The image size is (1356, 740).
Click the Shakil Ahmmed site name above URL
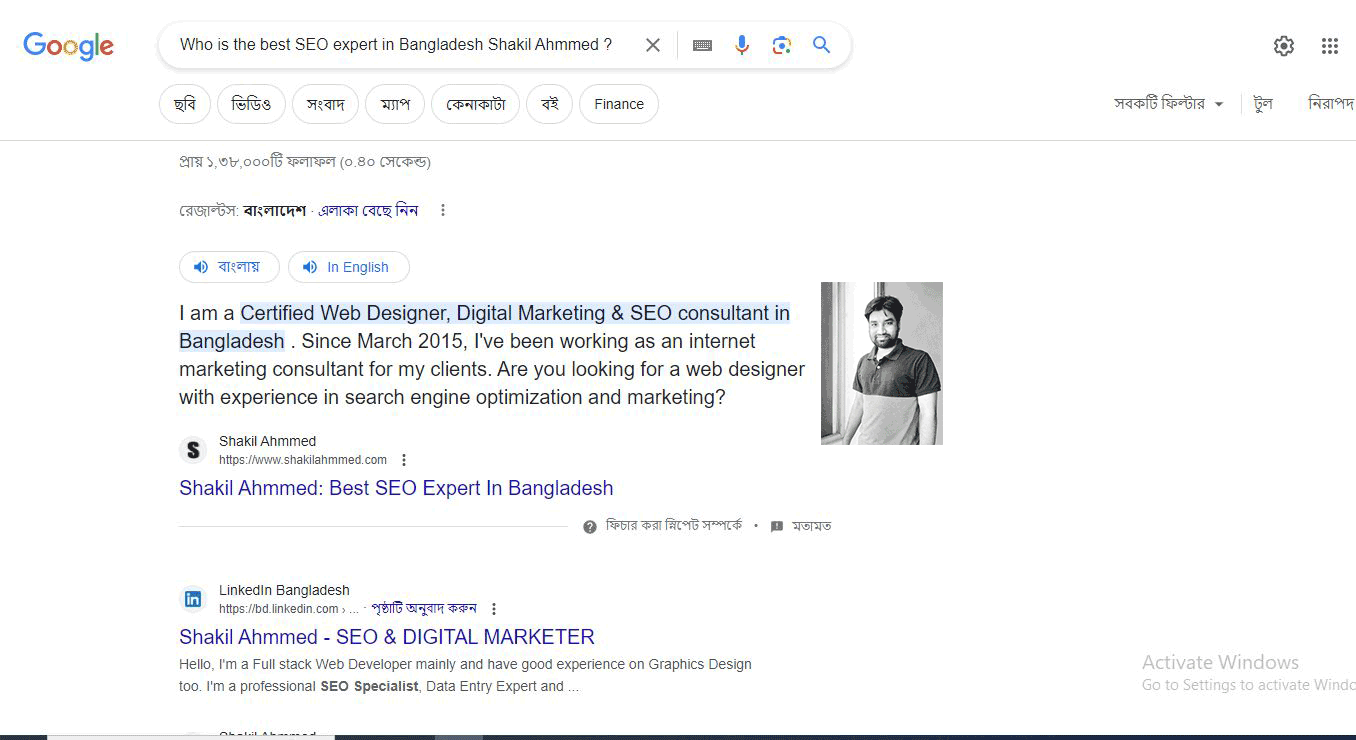[x=267, y=441]
